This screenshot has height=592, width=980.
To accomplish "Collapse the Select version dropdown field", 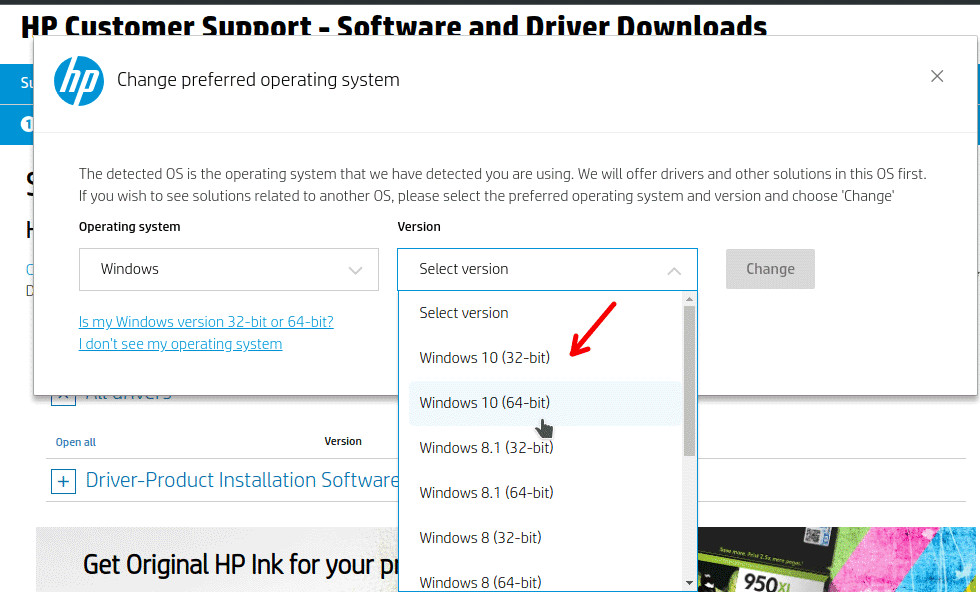I will pos(547,269).
